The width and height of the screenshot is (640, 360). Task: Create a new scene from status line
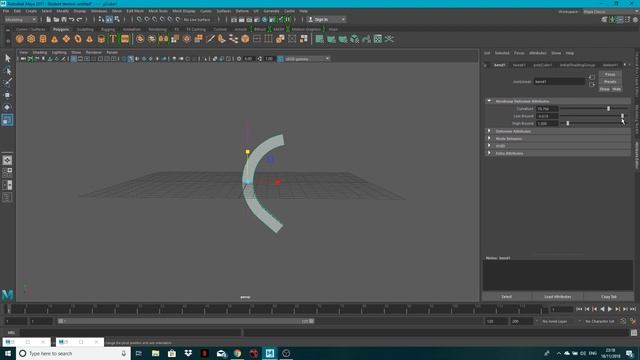coord(49,19)
